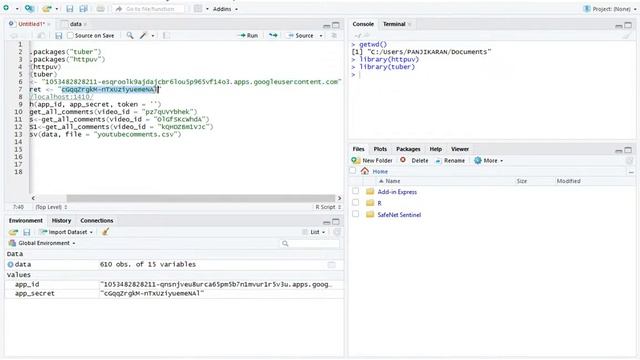Click the Compile Report notebook icon in editor toolbar
The height and width of the screenshot is (360, 640).
[166, 36]
